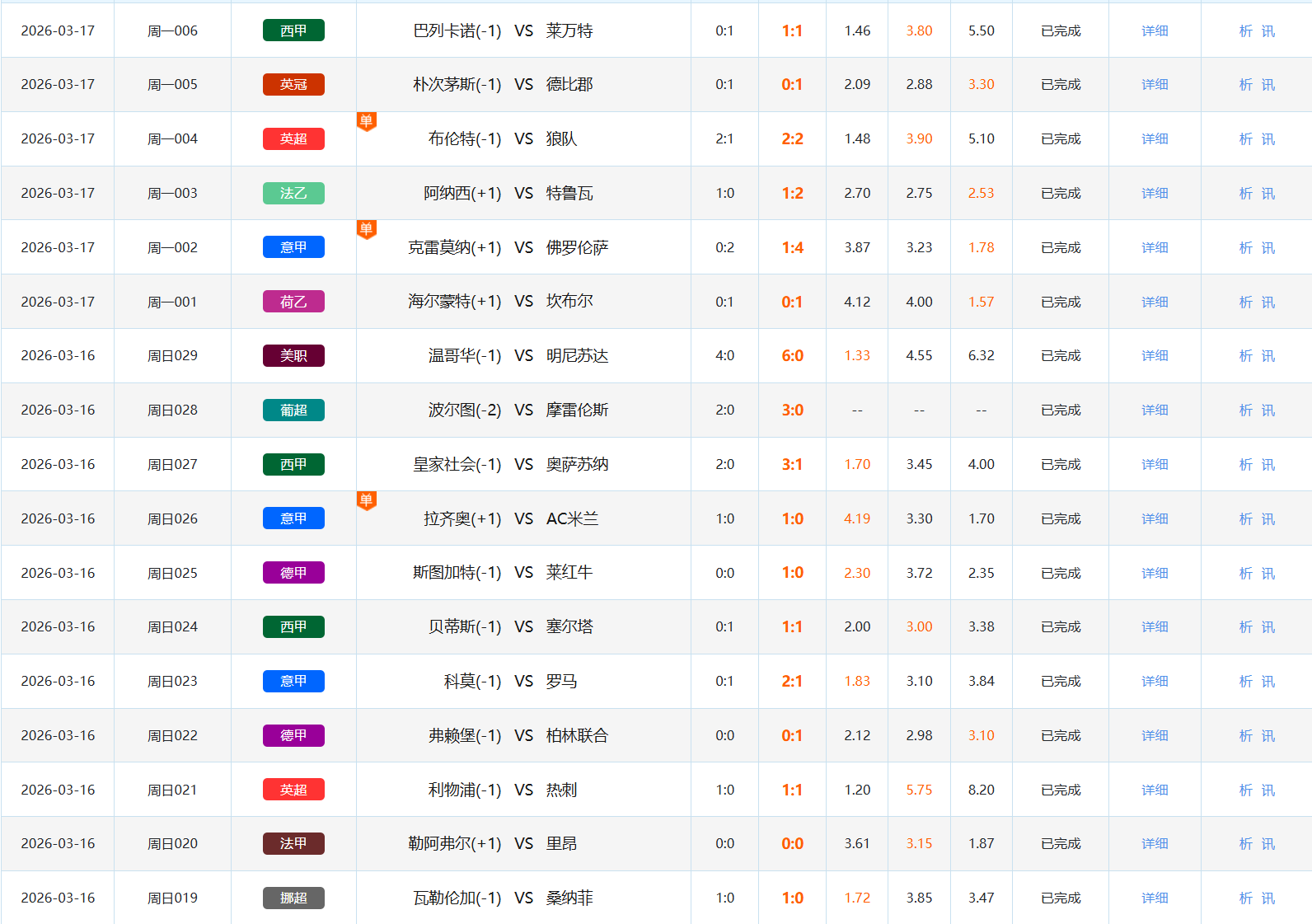Open 详细 for 巴列卡诺 vs 莱万特

(x=1155, y=30)
